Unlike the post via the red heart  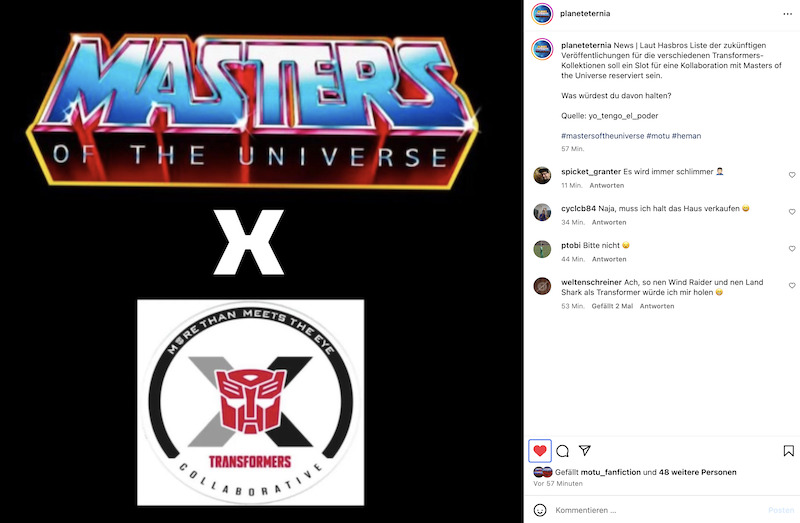coord(540,451)
